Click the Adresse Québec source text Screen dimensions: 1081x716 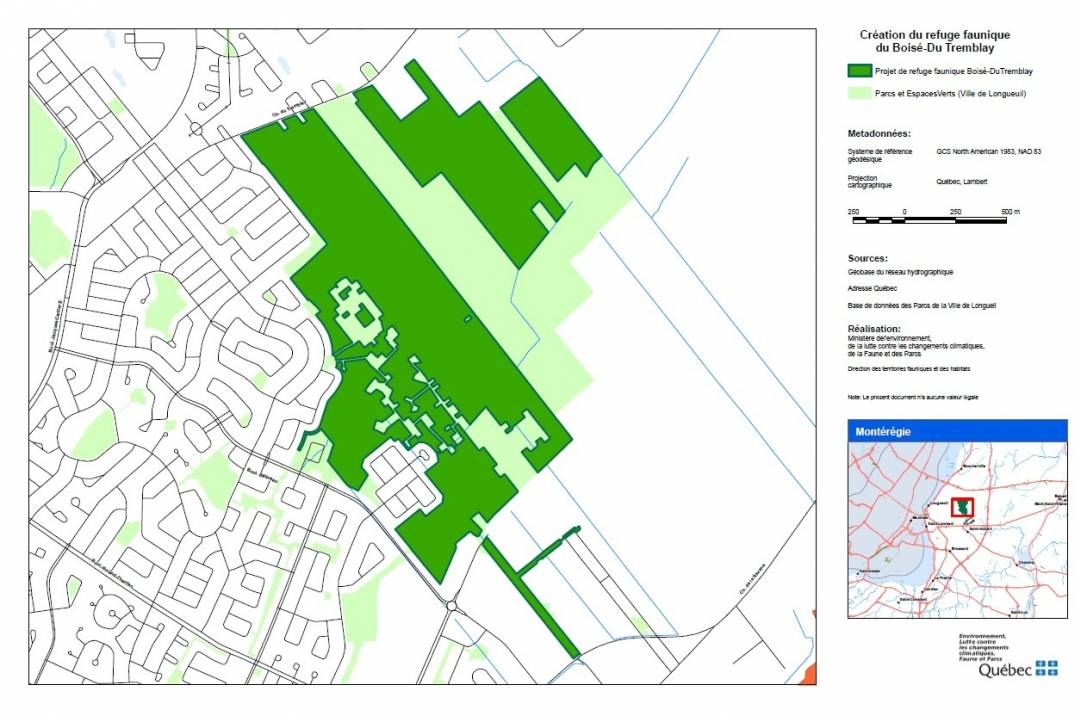[x=872, y=288]
